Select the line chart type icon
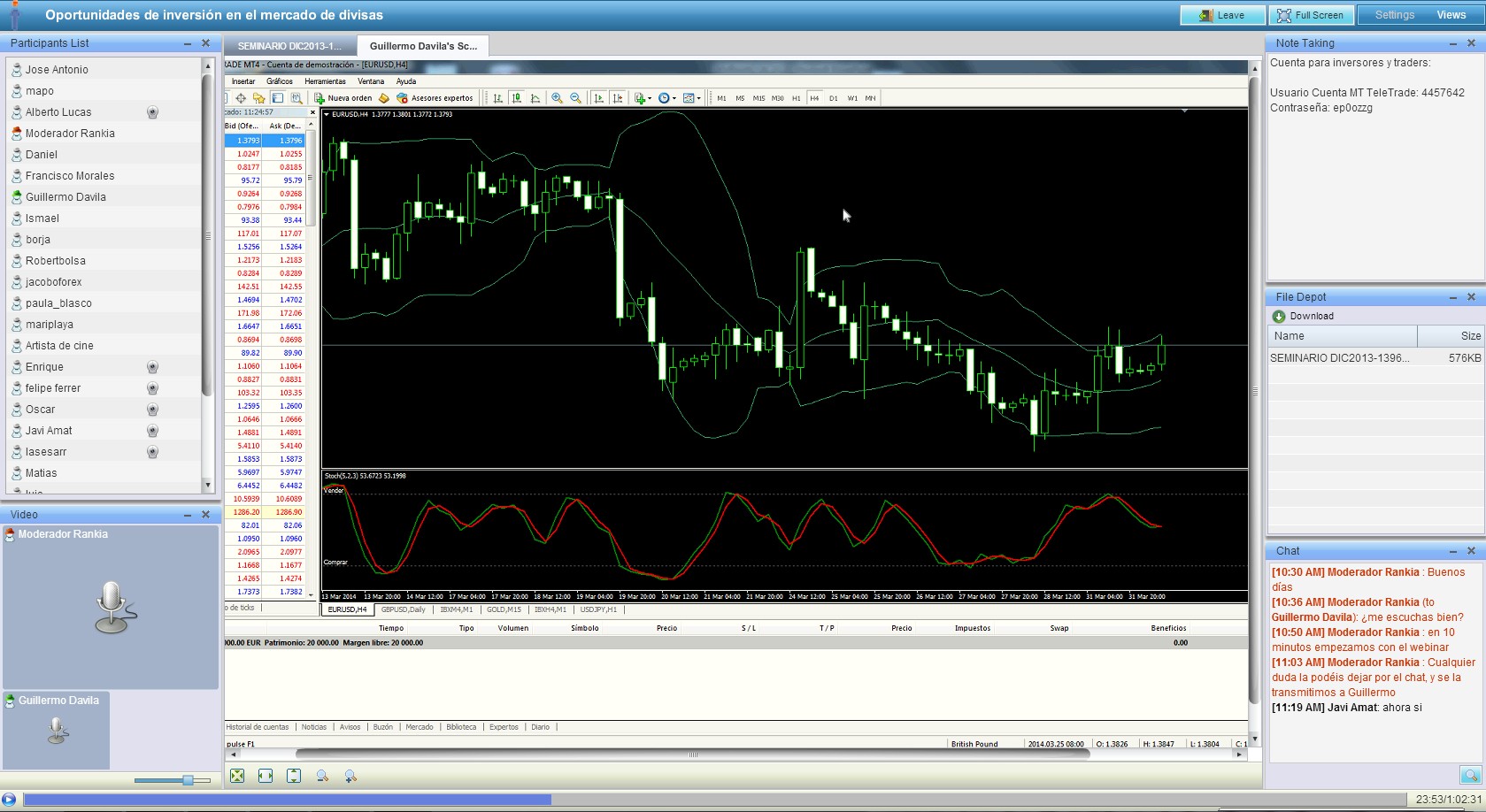Screen dimensions: 1486x812 [x=535, y=98]
